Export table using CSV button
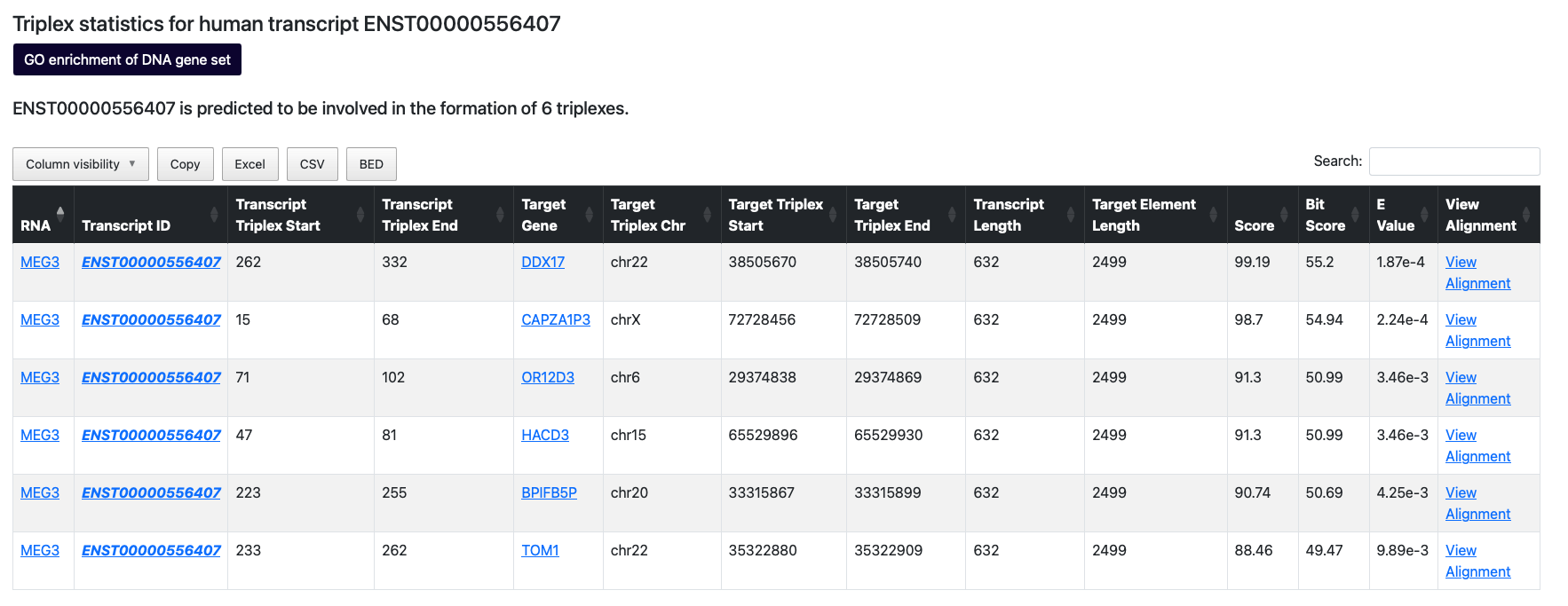The width and height of the screenshot is (1568, 606). tap(313, 164)
